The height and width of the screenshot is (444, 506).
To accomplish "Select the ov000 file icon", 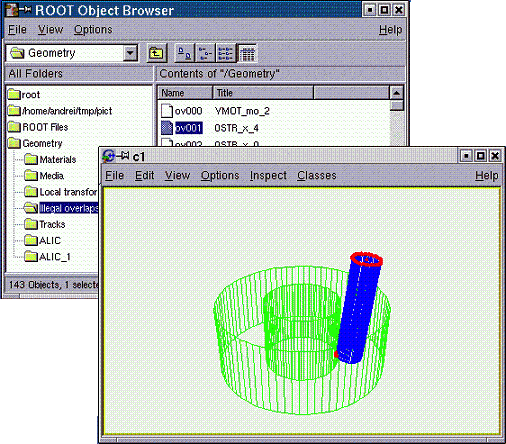I will 167,111.
